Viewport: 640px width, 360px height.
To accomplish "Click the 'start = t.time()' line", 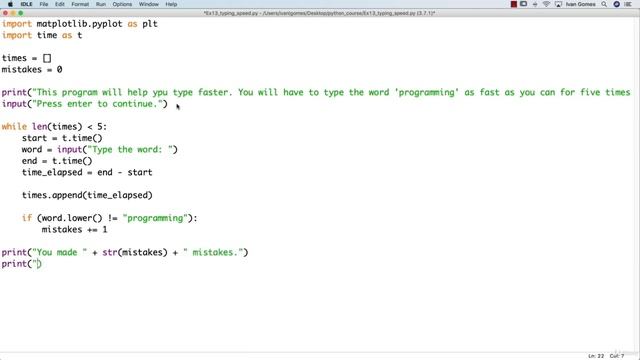I will click(x=62, y=138).
